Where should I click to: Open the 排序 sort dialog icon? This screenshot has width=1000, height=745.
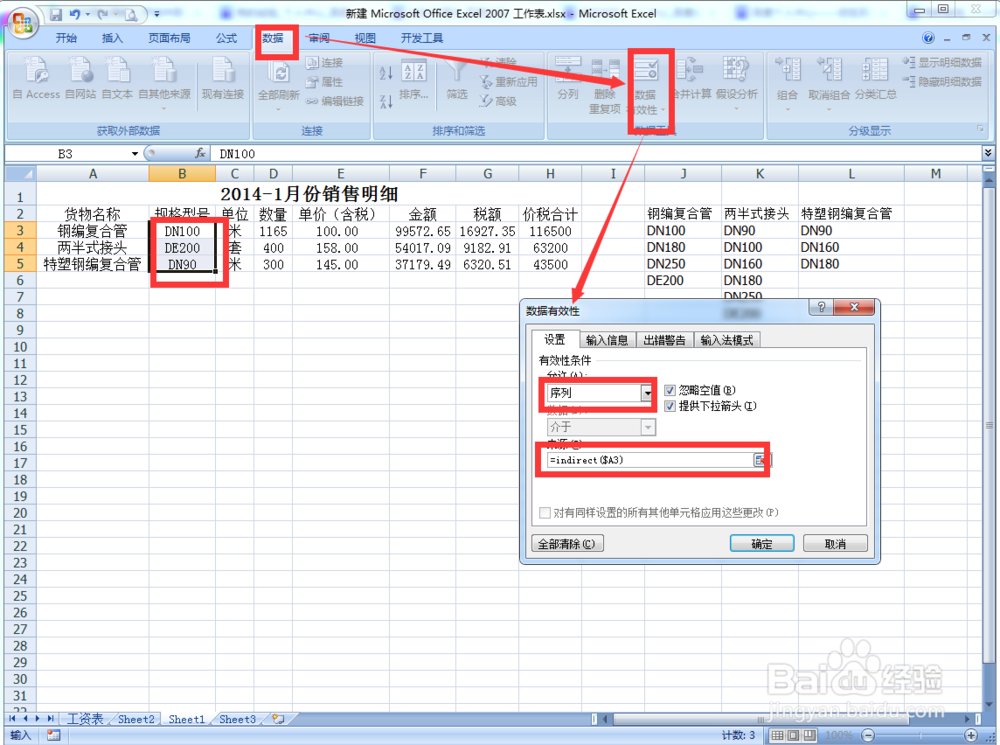coord(414,80)
